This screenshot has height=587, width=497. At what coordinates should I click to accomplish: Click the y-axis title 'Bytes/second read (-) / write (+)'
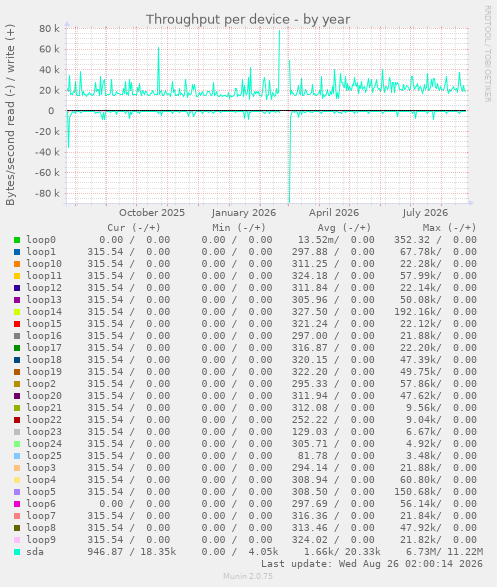pyautogui.click(x=10, y=115)
